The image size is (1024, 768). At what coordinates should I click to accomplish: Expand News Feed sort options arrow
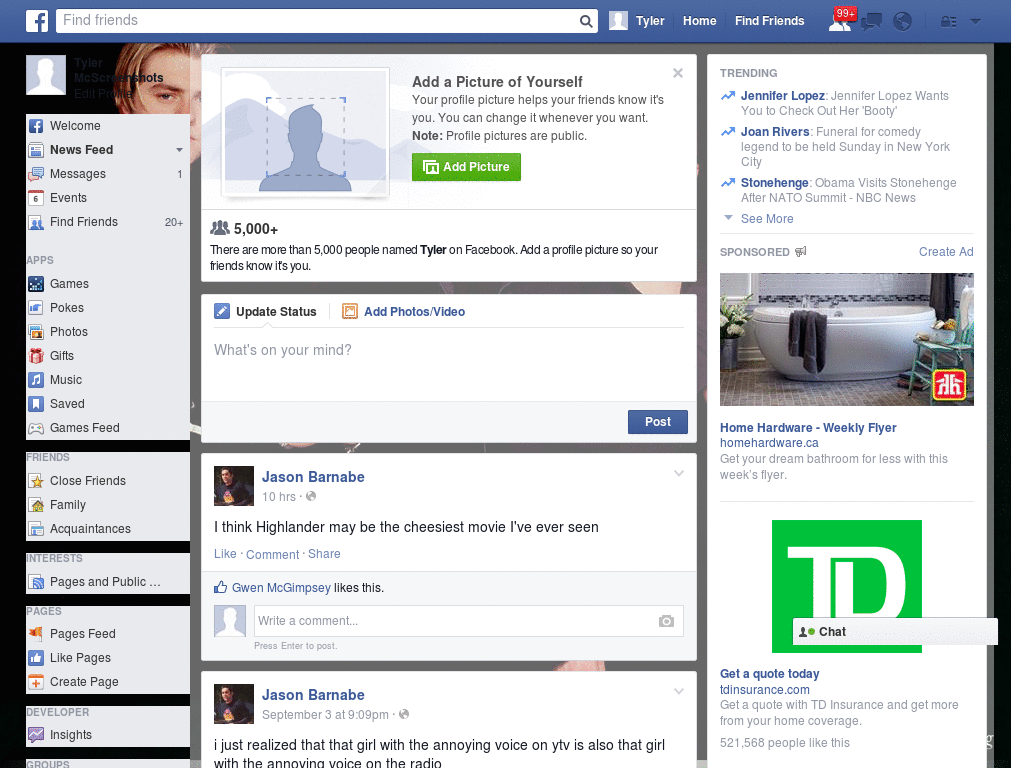pyautogui.click(x=179, y=150)
